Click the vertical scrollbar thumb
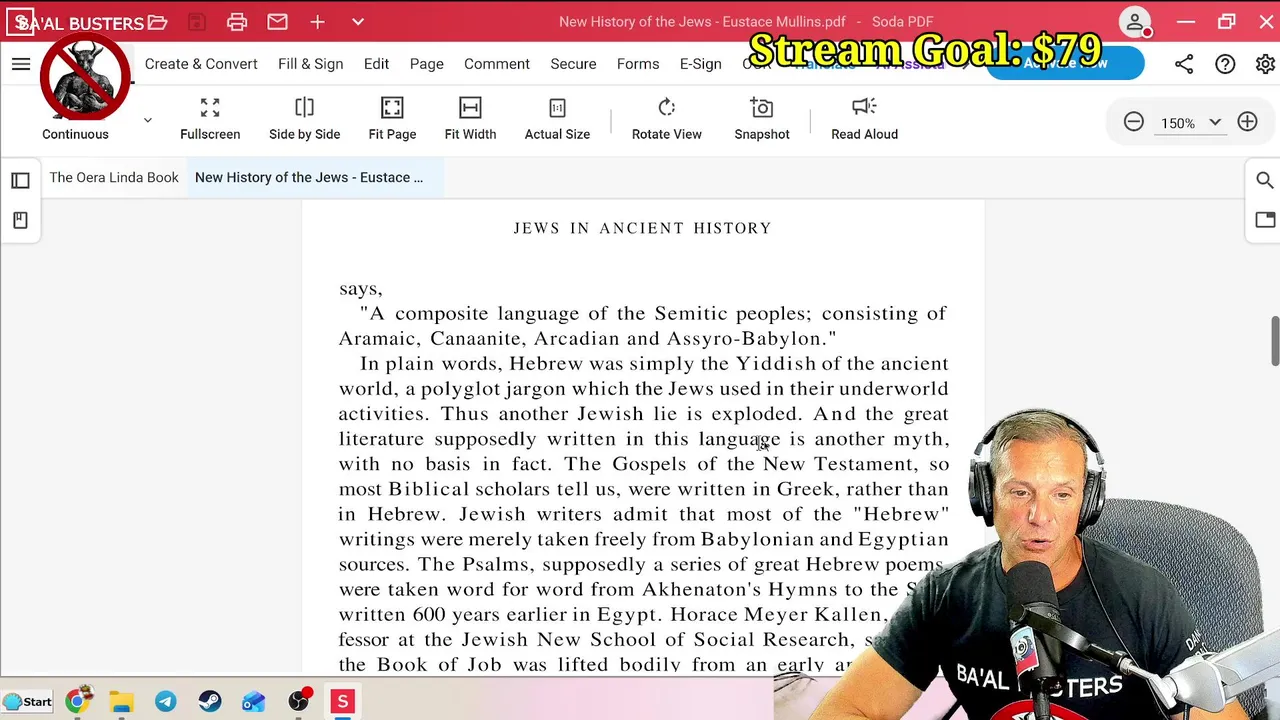Screen dimensions: 1280x720 pos(1275,341)
